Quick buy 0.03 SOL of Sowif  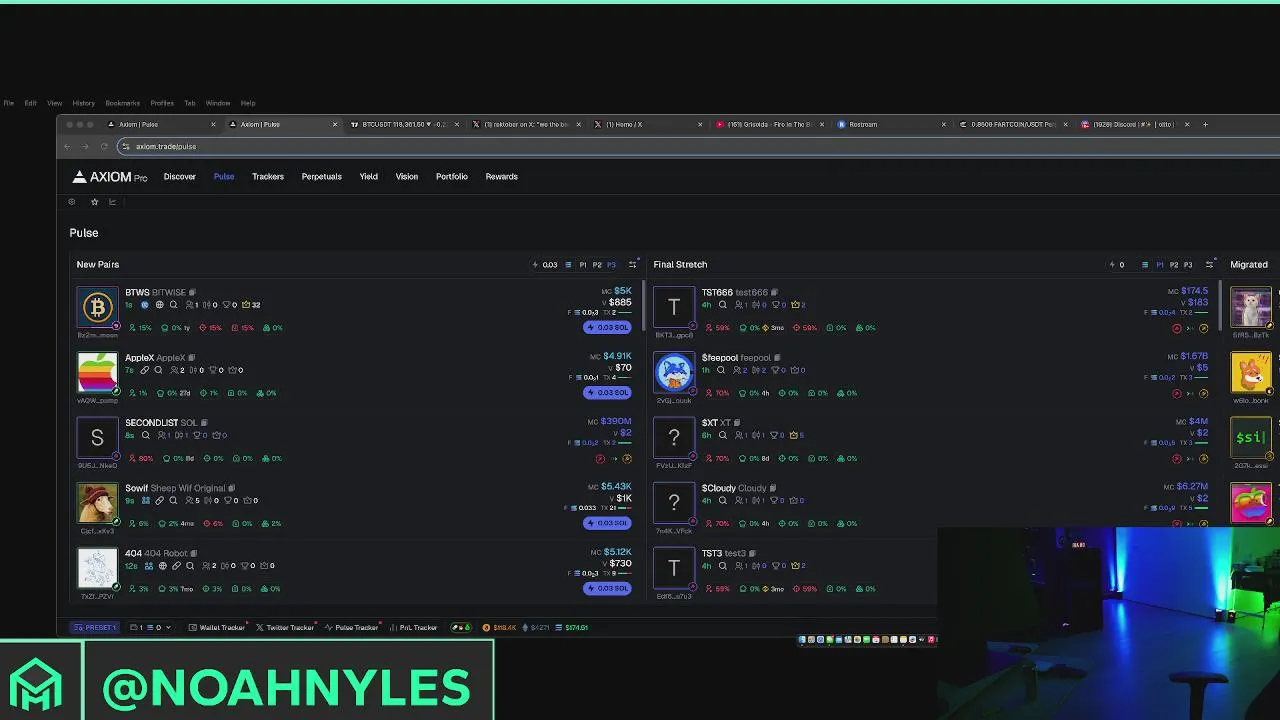coord(608,523)
